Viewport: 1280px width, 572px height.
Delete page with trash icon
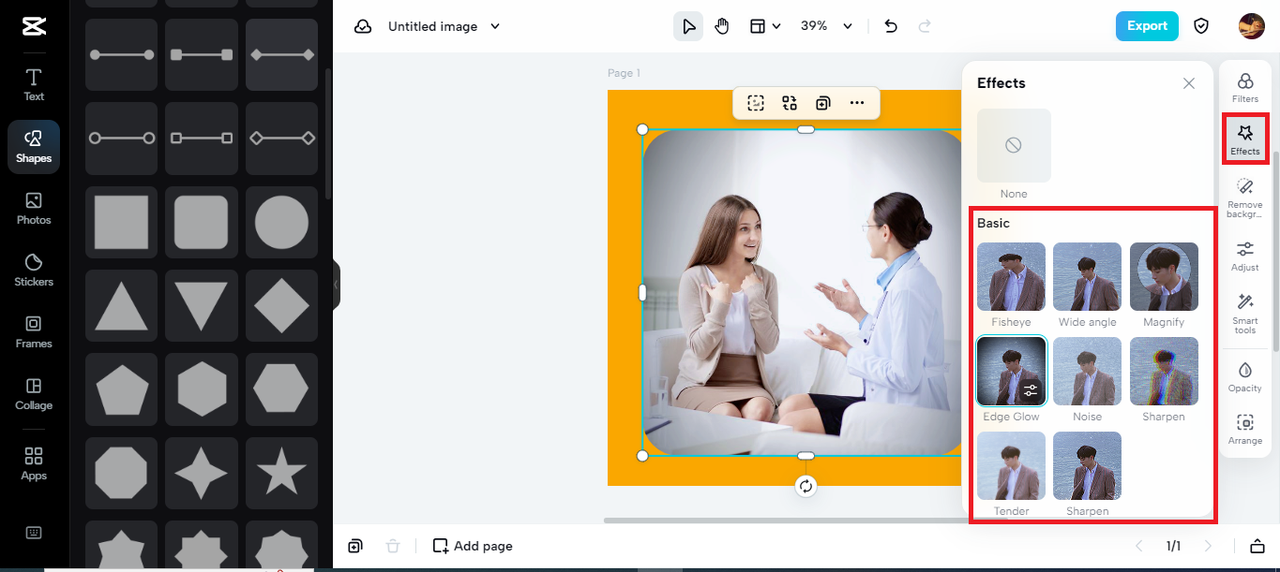click(393, 546)
